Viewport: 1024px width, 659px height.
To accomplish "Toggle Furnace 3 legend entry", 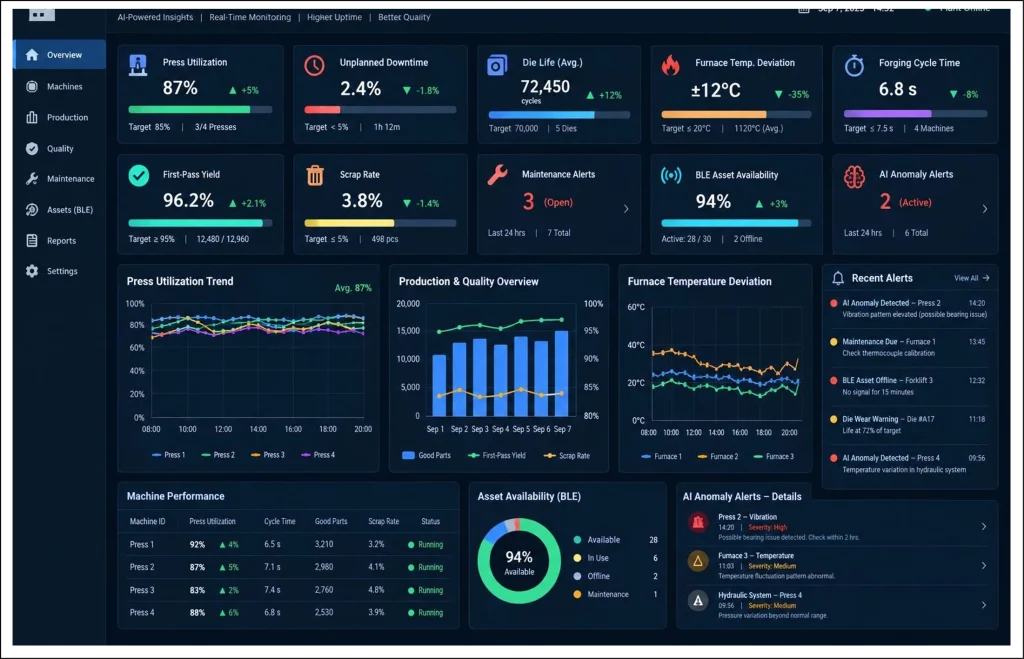I will coord(773,457).
